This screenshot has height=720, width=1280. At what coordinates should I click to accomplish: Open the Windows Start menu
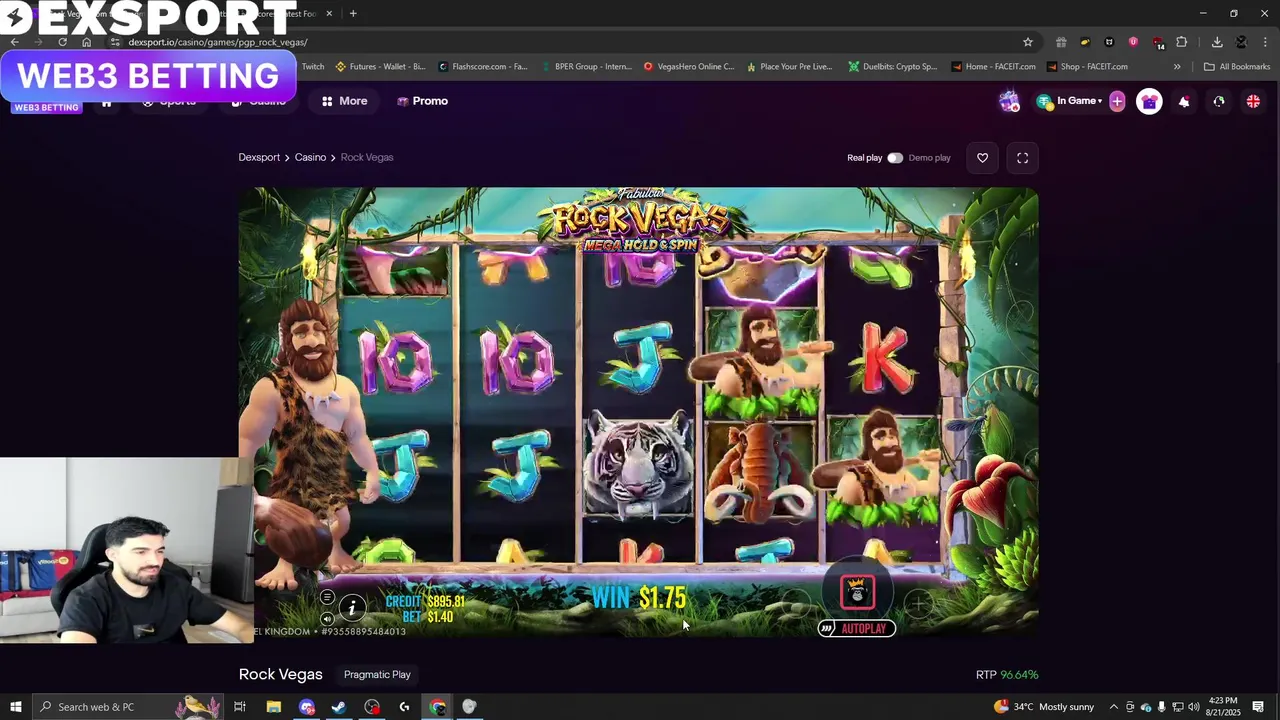15,707
